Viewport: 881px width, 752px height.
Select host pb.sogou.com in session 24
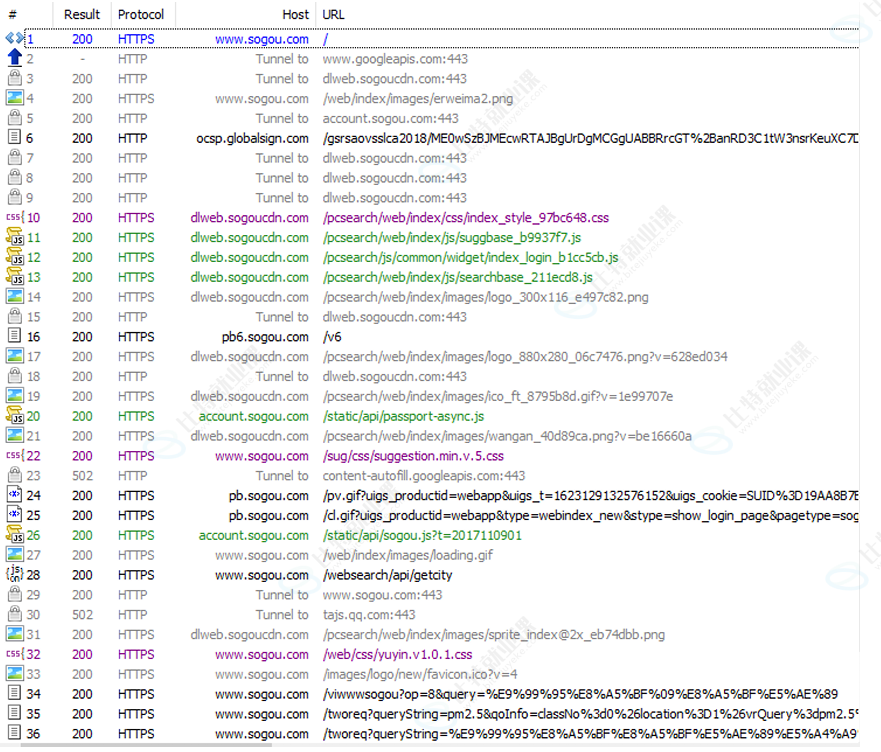(269, 496)
